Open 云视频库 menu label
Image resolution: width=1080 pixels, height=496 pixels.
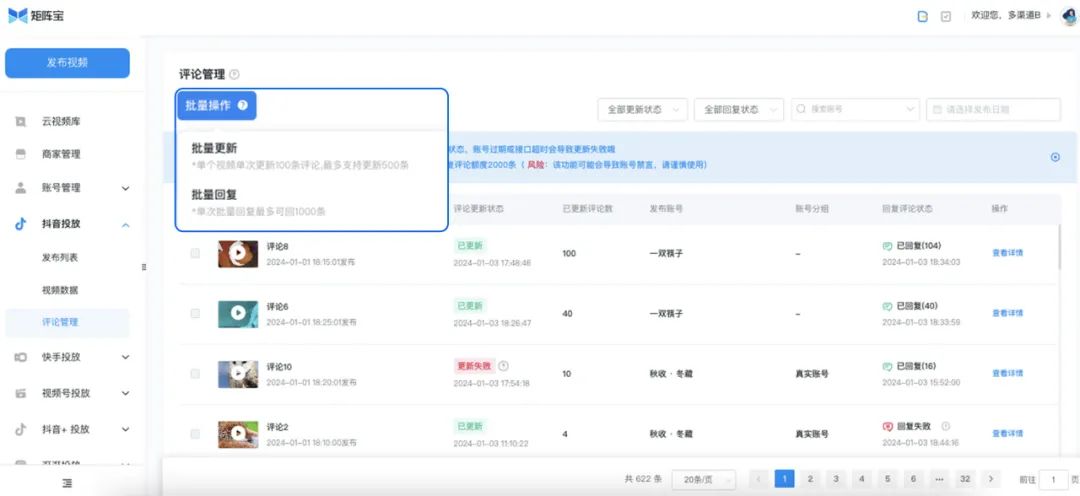click(x=61, y=121)
